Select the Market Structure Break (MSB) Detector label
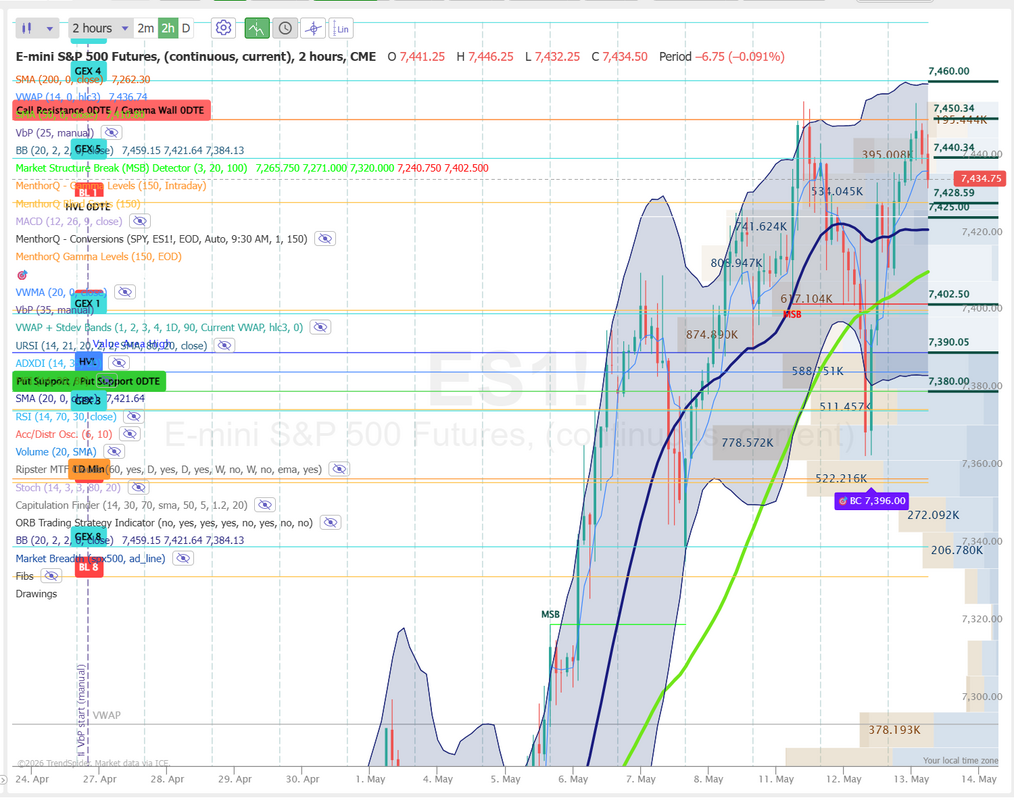 pos(131,168)
